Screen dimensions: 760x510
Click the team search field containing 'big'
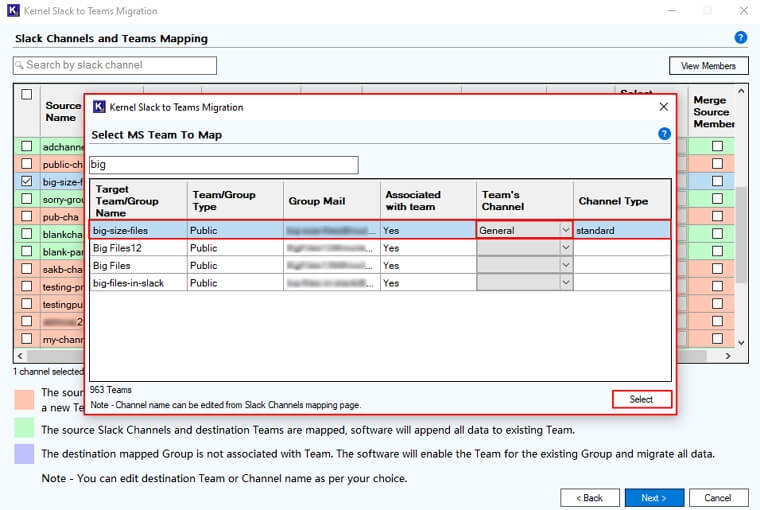[x=224, y=165]
